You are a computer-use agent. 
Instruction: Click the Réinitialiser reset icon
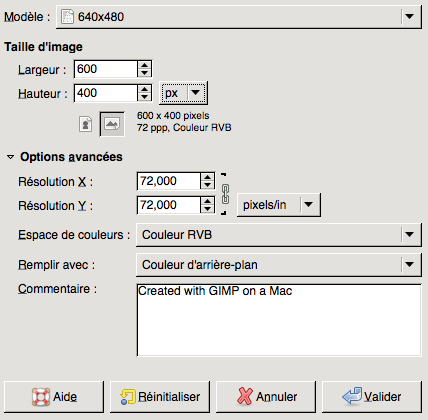(128, 397)
